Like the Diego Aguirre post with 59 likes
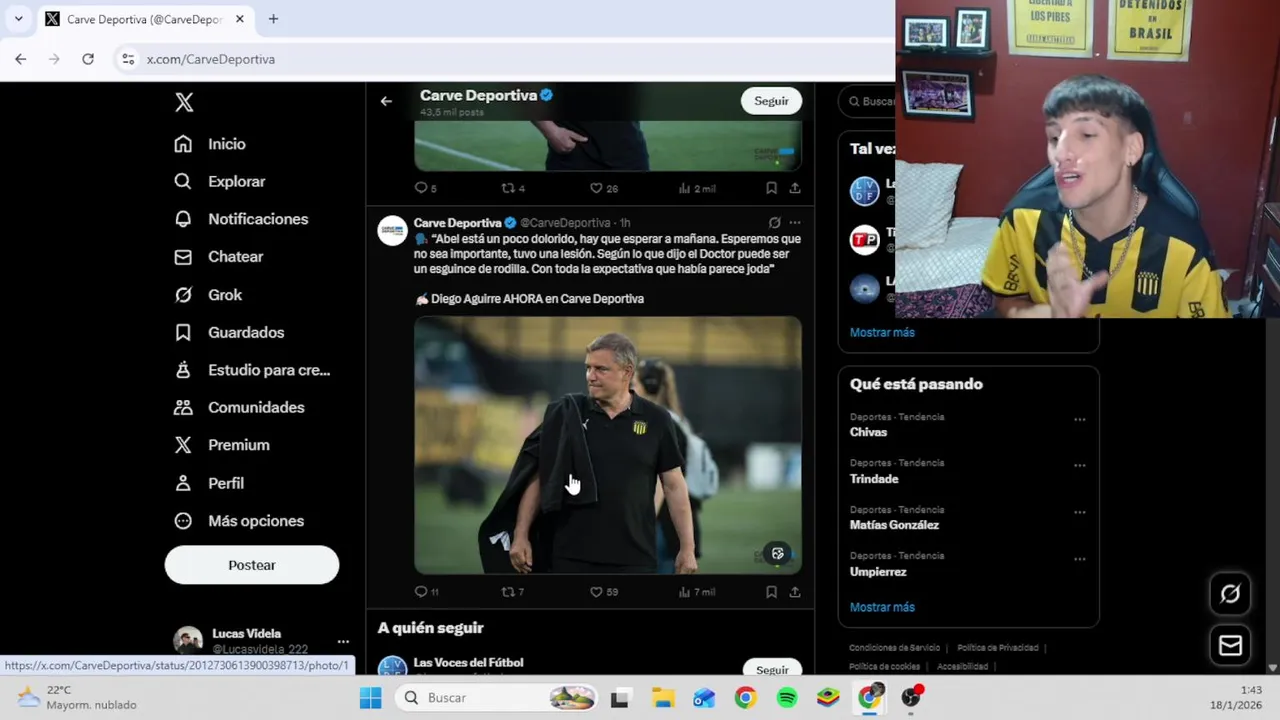Image resolution: width=1280 pixels, height=720 pixels. click(603, 592)
